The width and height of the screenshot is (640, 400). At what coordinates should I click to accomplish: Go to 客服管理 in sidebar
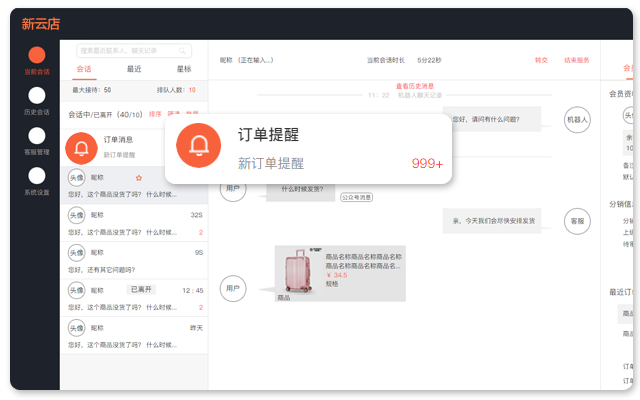pos(37,136)
